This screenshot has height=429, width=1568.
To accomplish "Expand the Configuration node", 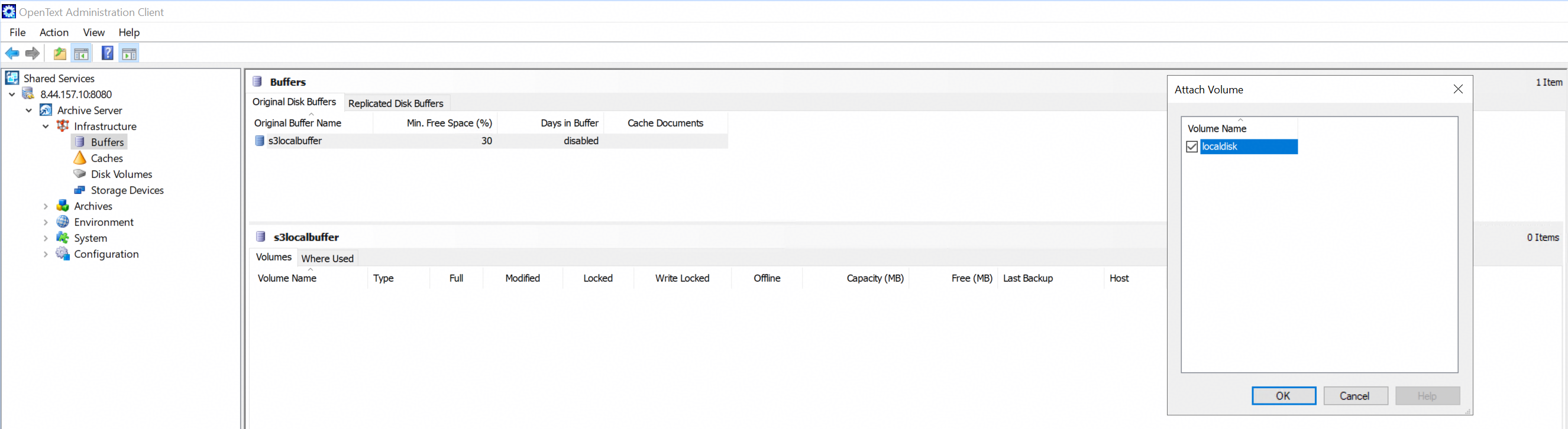I will click(46, 254).
